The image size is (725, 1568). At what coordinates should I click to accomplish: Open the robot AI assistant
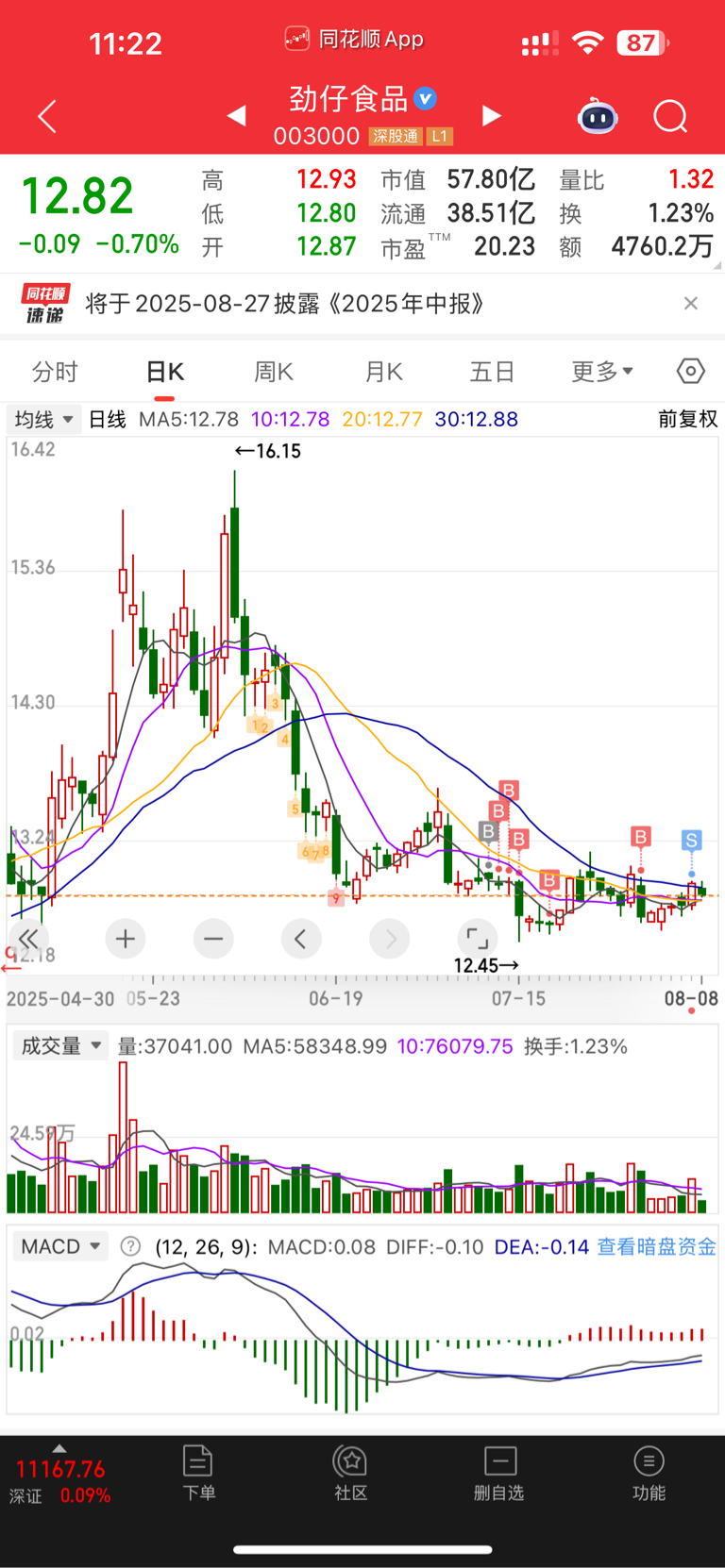pos(598,116)
